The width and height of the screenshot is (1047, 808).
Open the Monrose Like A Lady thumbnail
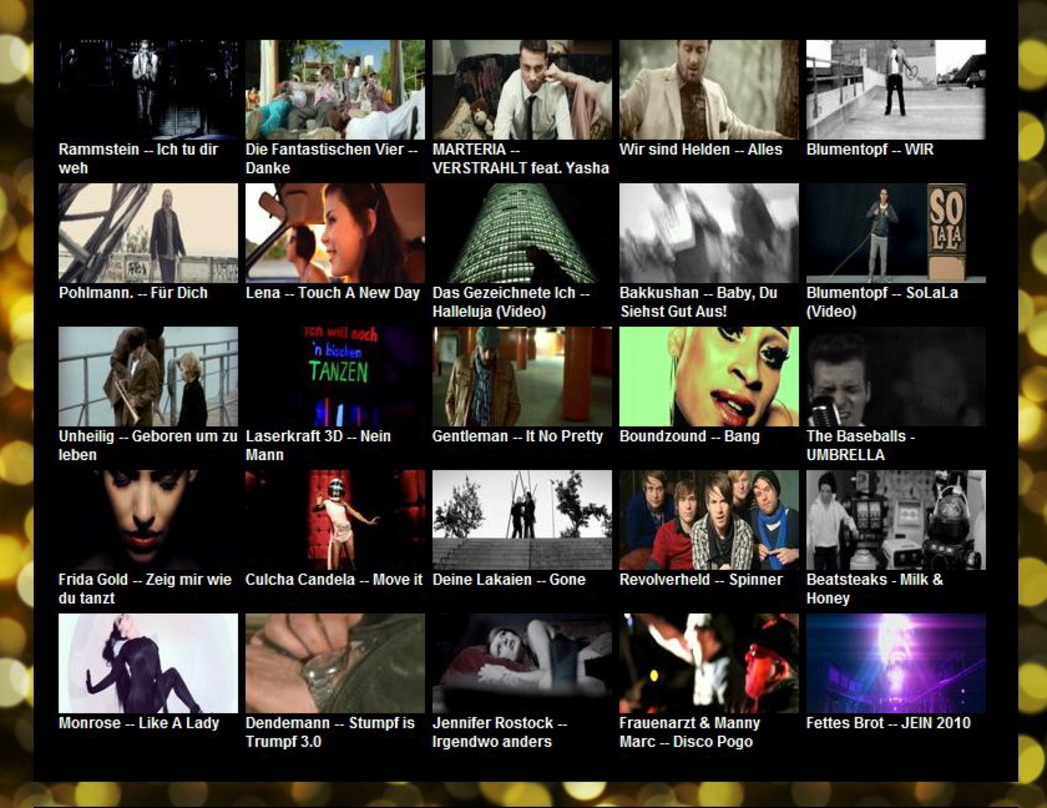tap(148, 664)
